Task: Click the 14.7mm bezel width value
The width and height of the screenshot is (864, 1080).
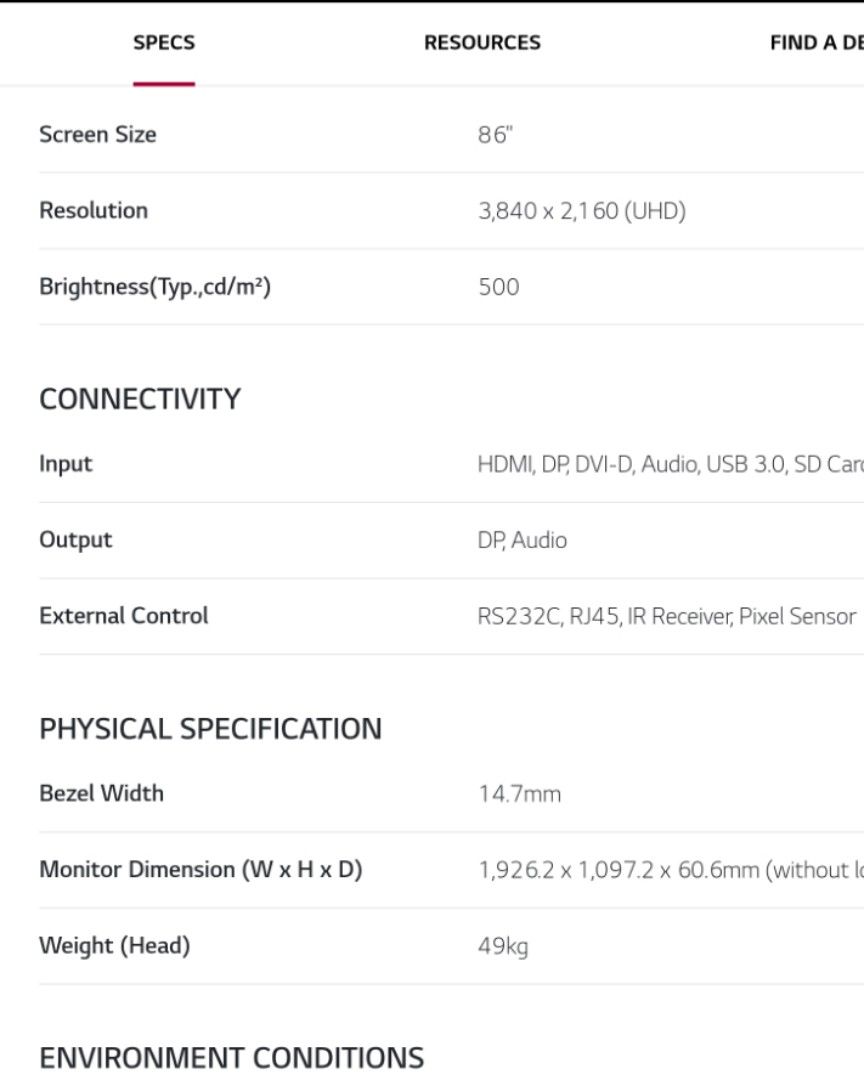Action: tap(519, 794)
